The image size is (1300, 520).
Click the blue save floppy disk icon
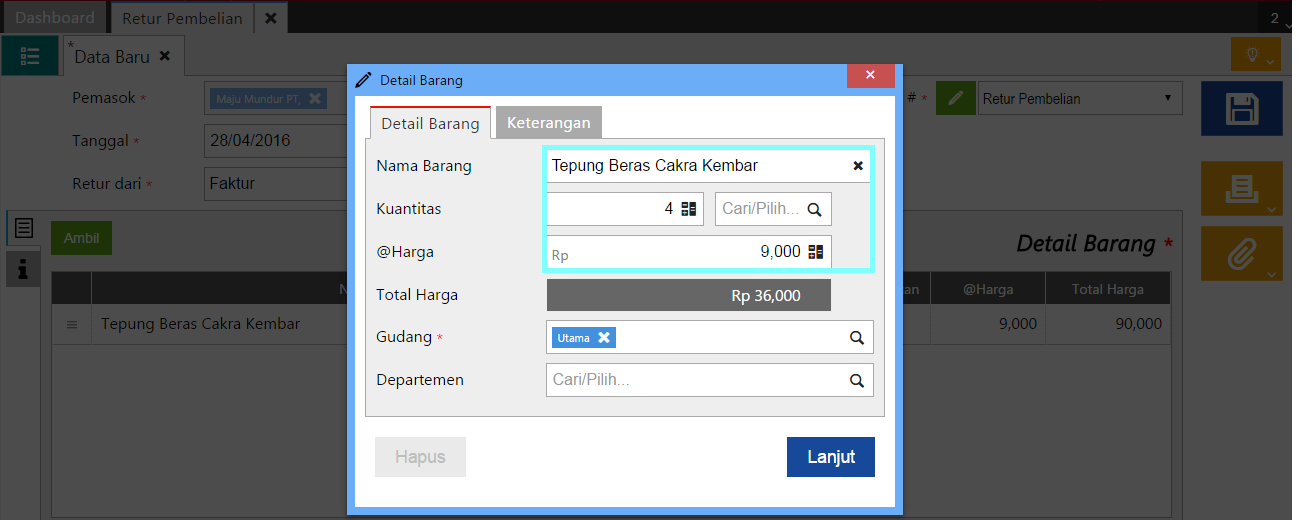(x=1241, y=108)
